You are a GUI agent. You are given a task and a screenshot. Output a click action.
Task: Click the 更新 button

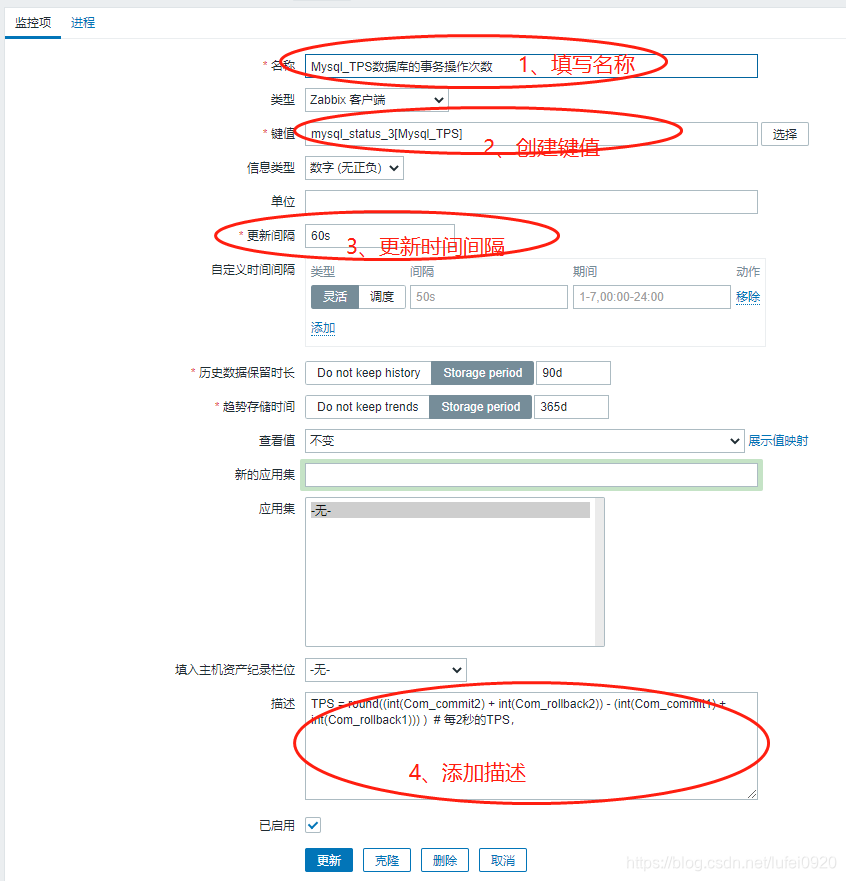point(329,860)
